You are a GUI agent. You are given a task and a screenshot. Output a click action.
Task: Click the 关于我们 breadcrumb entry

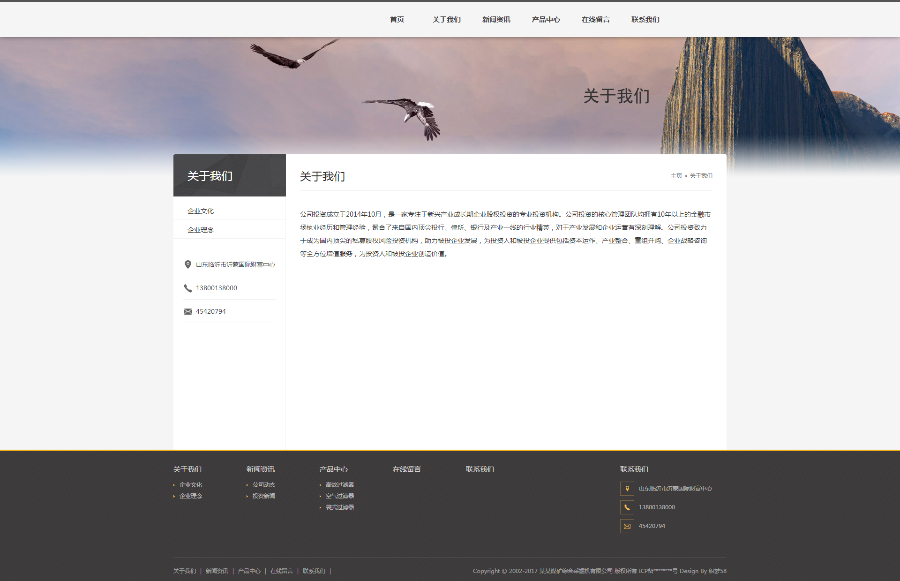(x=701, y=176)
